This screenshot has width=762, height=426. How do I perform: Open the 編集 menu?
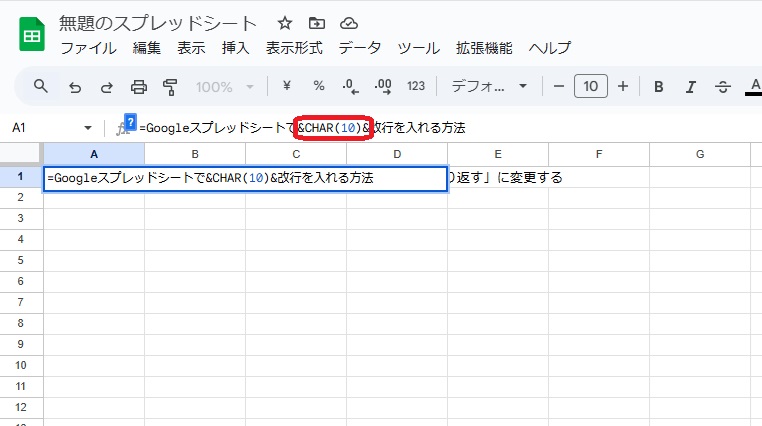click(x=147, y=48)
